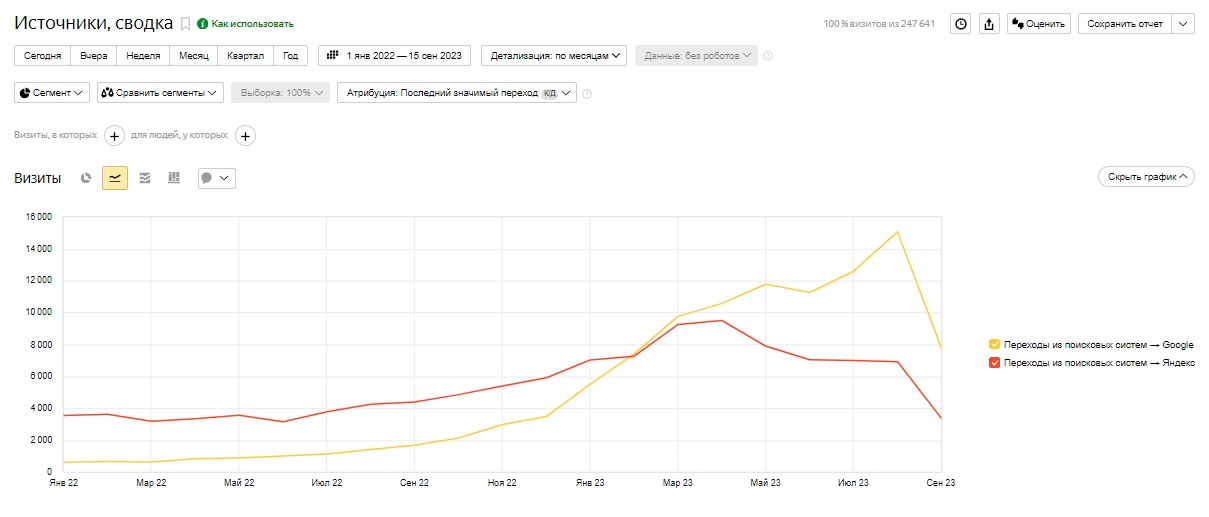Collapse the chart with Скрыть график
Screen dimensions: 1209x517
pos(1146,177)
